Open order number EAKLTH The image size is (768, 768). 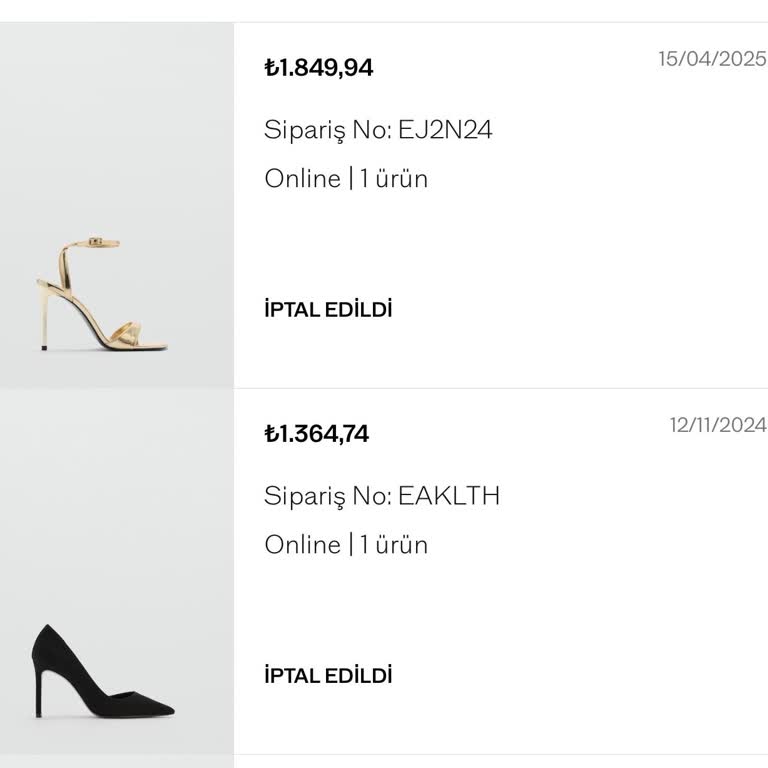tap(449, 496)
